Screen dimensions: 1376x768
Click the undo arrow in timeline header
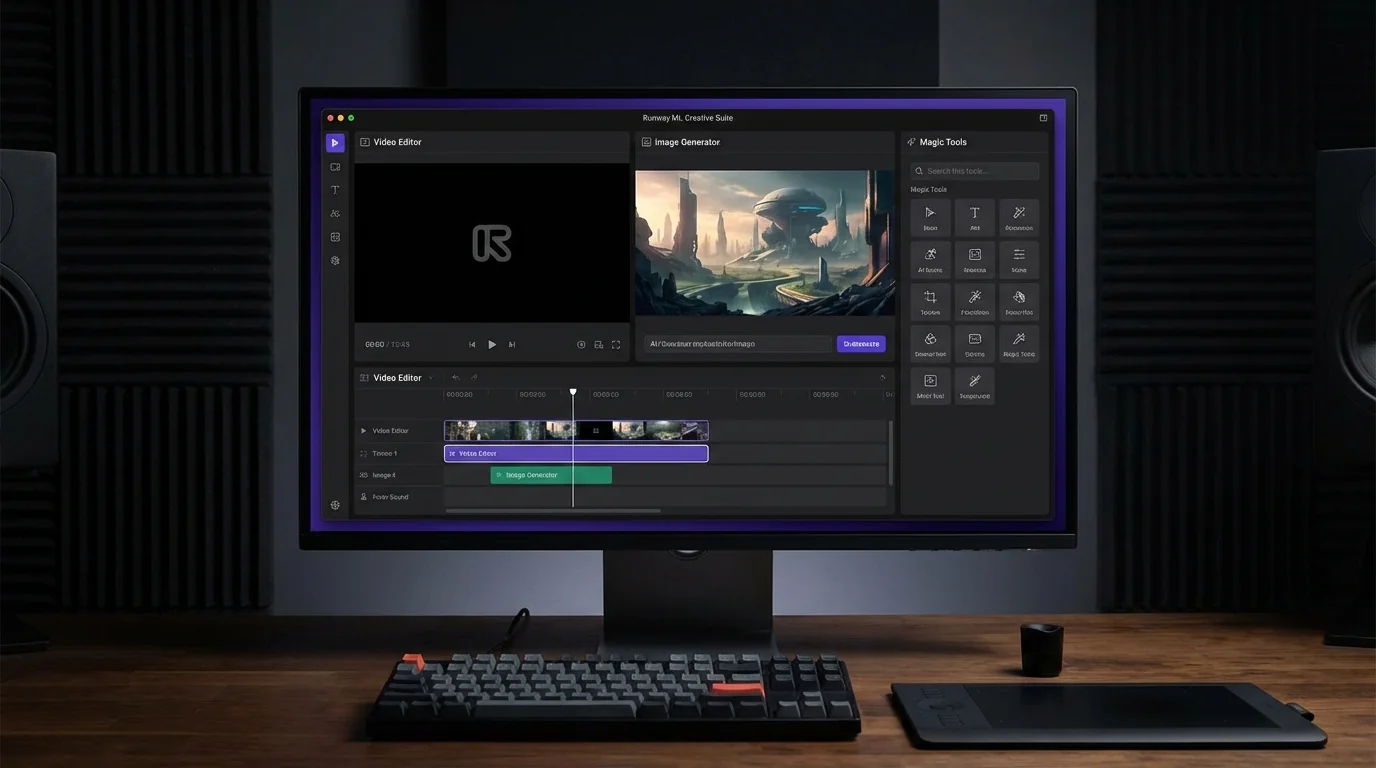pos(456,378)
